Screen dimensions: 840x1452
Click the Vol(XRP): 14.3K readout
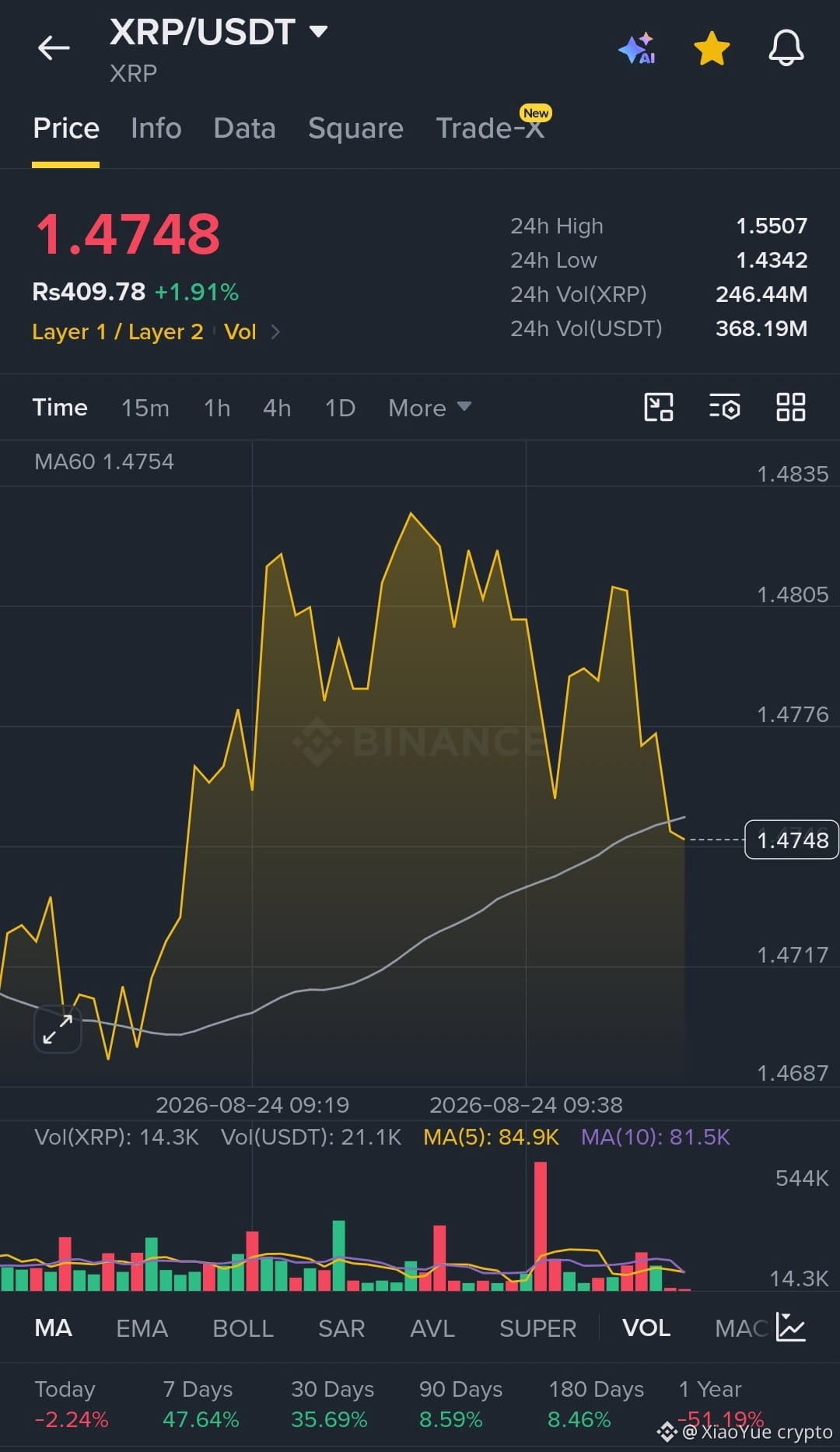tap(117, 1137)
